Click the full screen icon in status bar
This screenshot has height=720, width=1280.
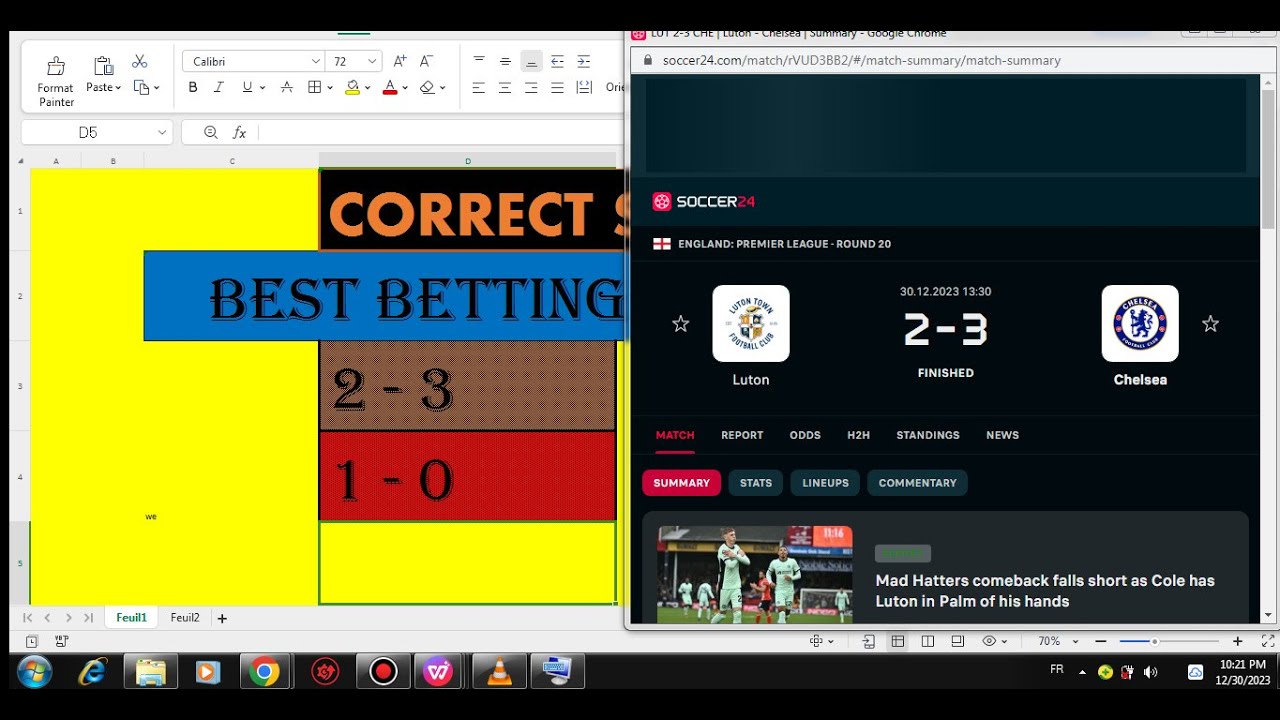[1268, 641]
